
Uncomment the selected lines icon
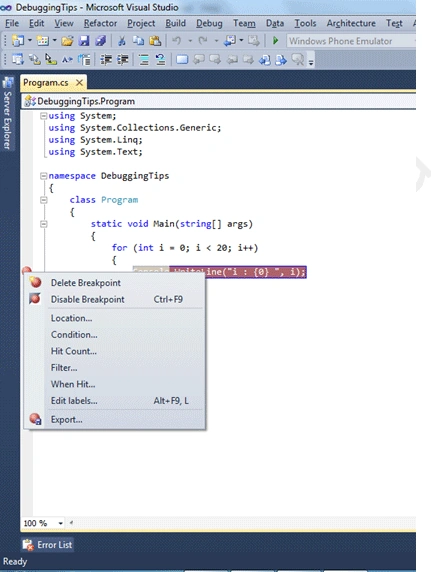[161, 59]
